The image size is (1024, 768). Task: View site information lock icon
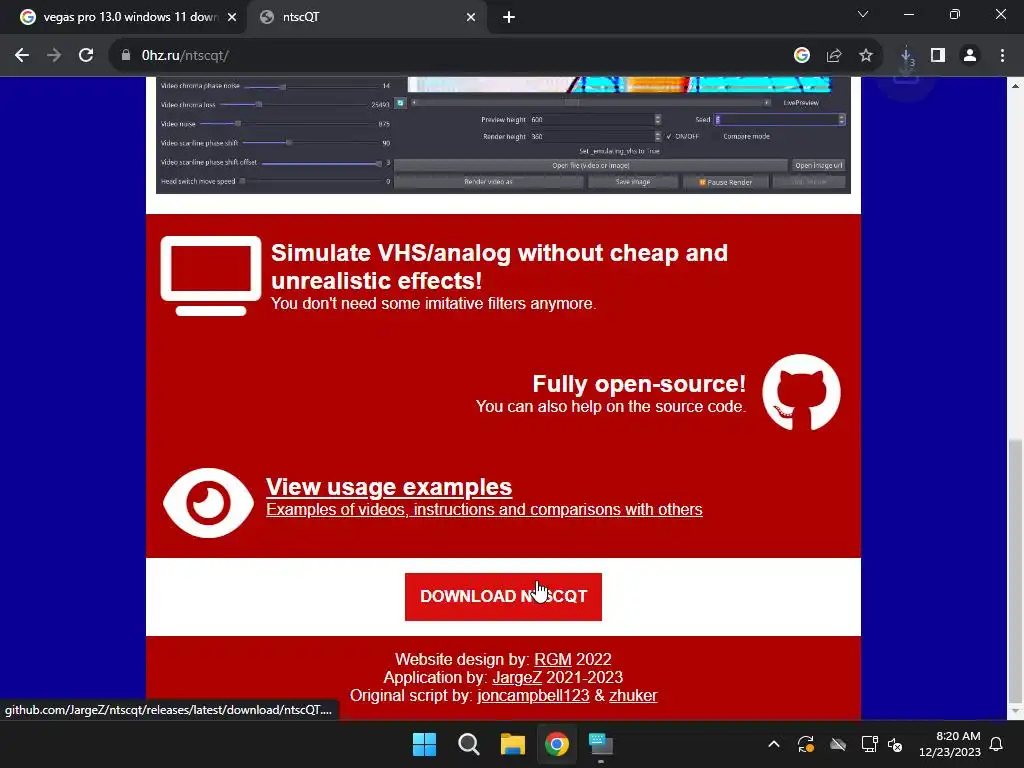click(126, 56)
